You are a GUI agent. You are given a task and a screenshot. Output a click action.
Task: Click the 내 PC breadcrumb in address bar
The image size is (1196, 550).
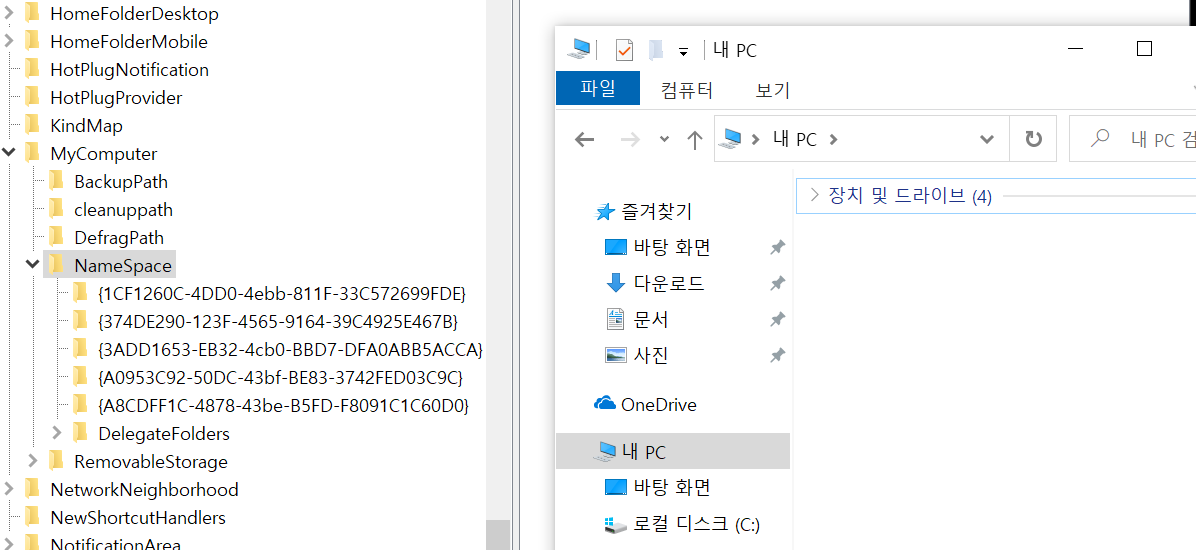pyautogui.click(x=795, y=140)
